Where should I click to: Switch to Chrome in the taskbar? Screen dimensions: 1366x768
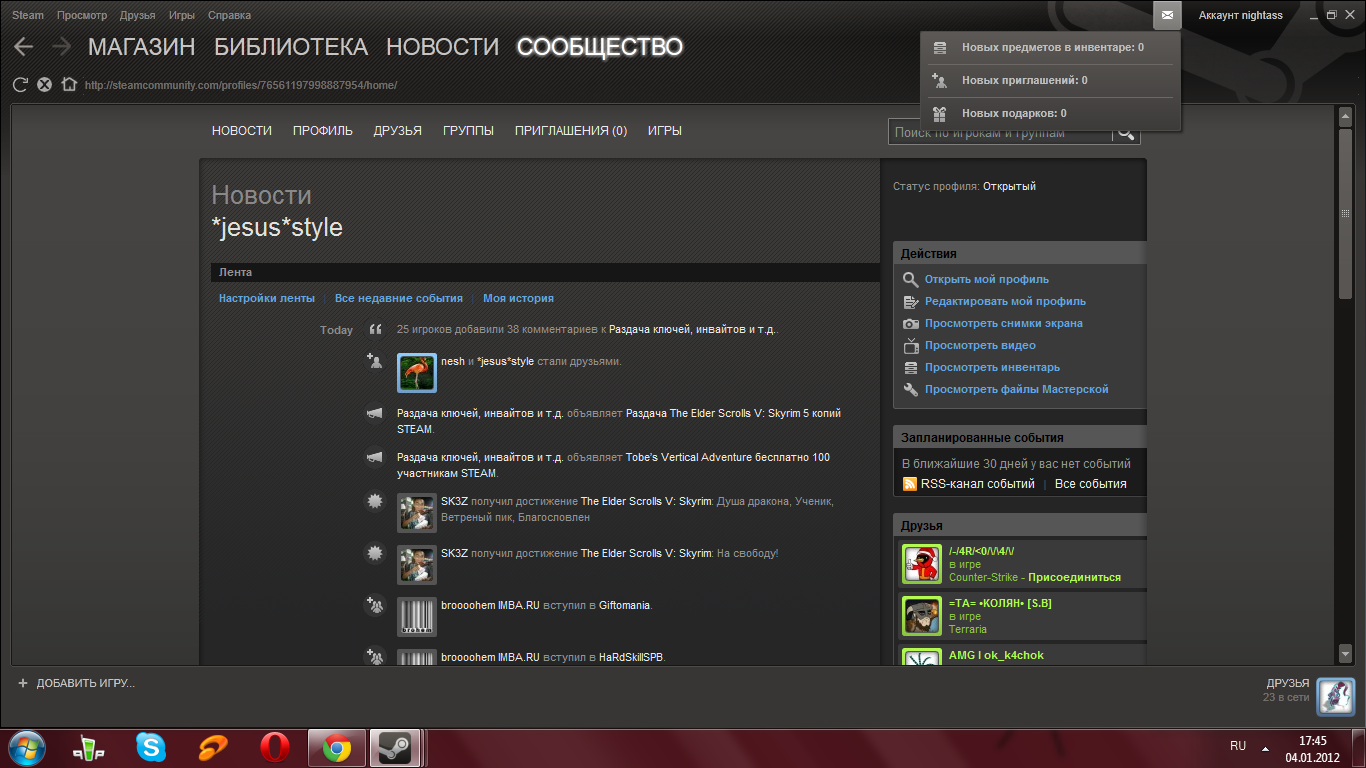pyautogui.click(x=337, y=747)
